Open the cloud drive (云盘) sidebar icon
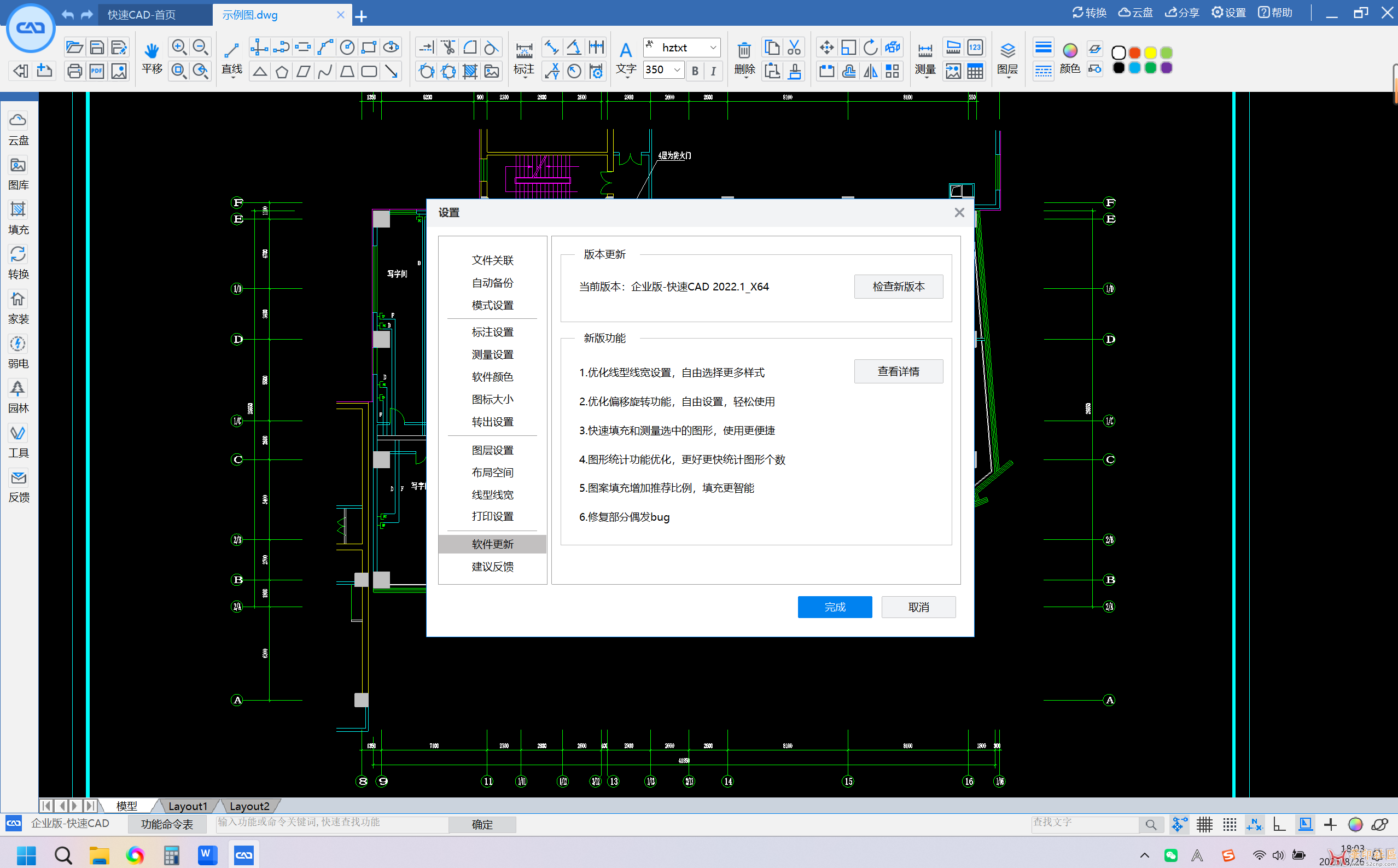Viewport: 1398px width, 868px height. pyautogui.click(x=18, y=129)
